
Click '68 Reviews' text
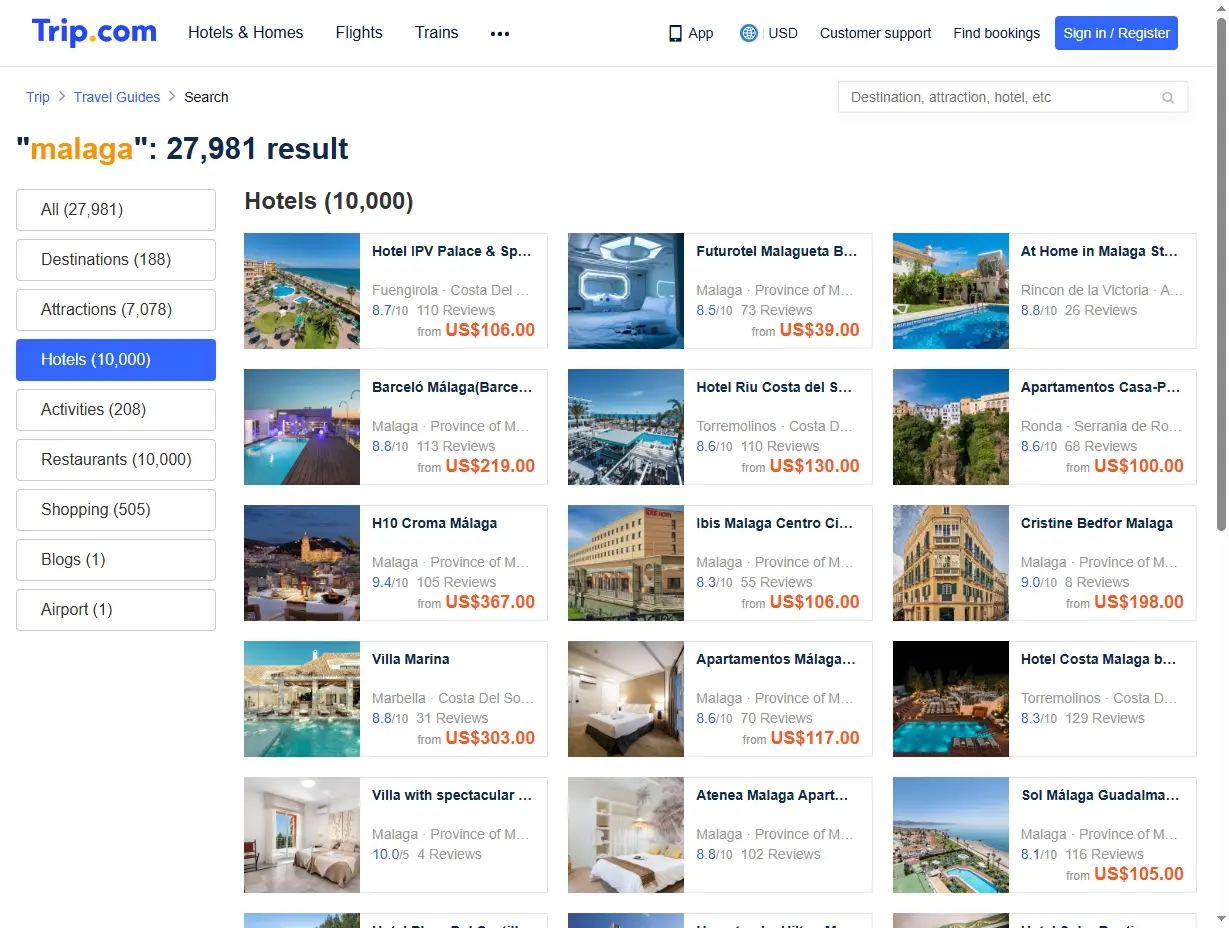[1101, 446]
